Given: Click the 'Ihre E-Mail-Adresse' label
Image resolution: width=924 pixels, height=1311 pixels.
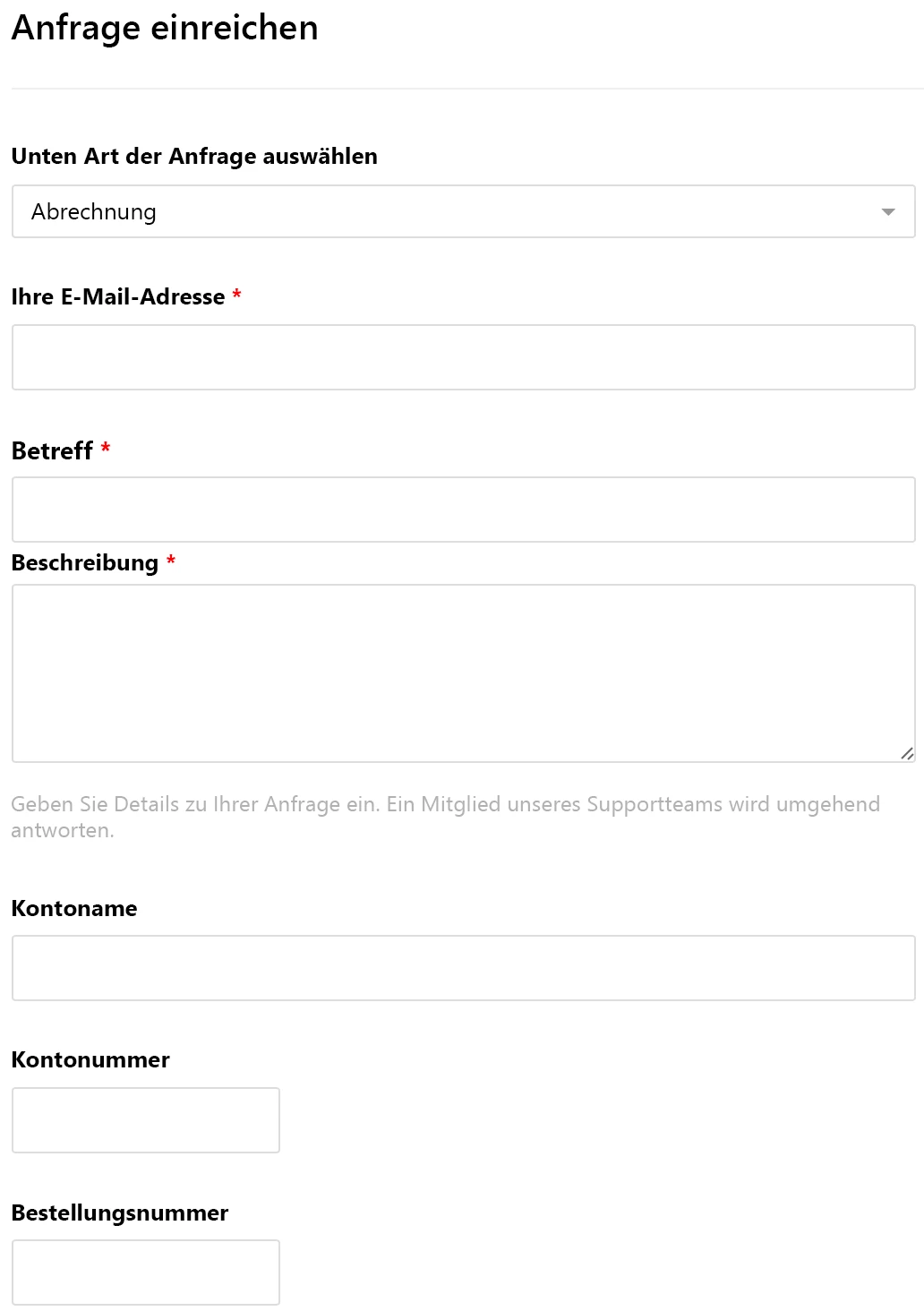Looking at the screenshot, I should (118, 296).
